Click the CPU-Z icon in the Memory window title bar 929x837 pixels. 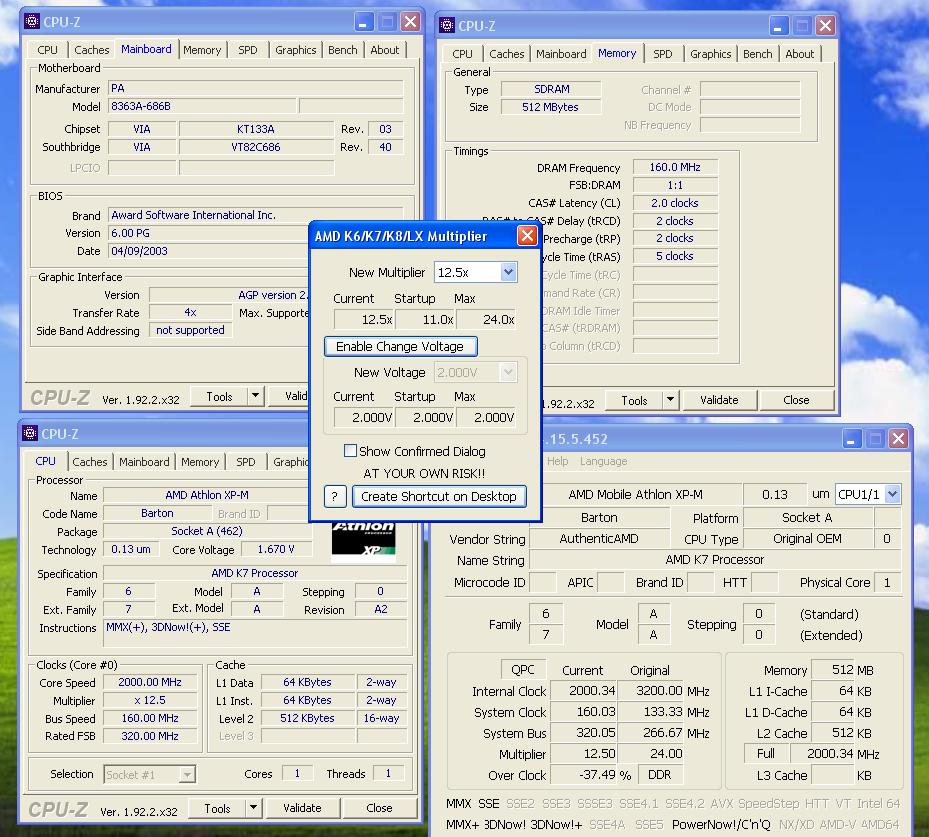447,26
